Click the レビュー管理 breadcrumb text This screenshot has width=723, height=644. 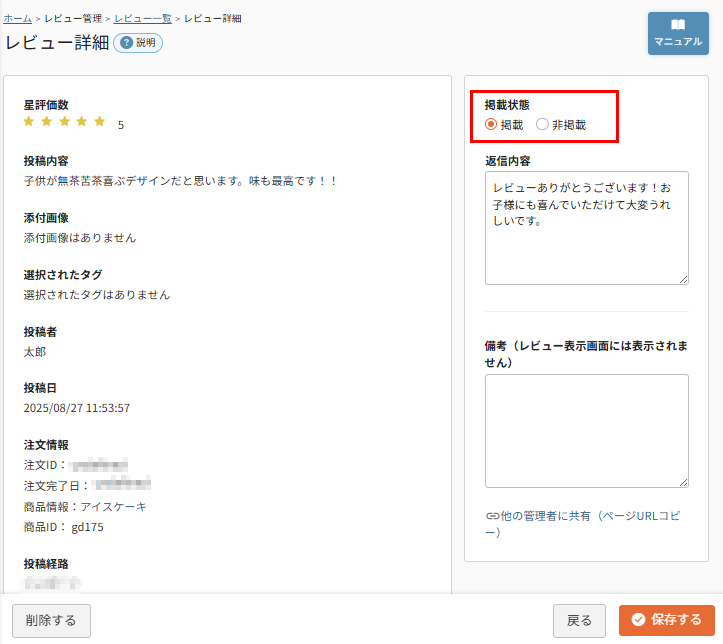pyautogui.click(x=73, y=18)
